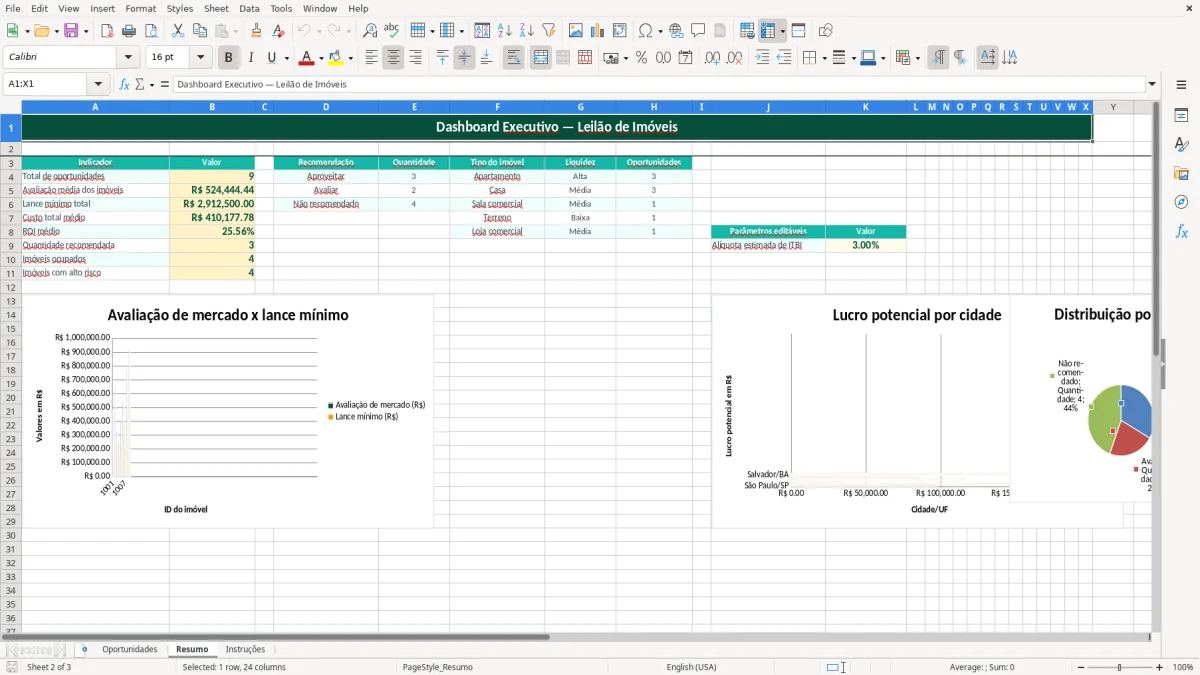Click Increase Indent button
Image resolution: width=1200 pixels, height=675 pixels.
coord(762,58)
